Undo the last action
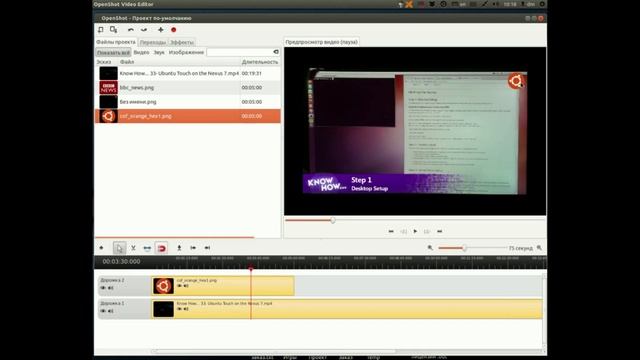The image size is (640, 360). click(x=131, y=30)
